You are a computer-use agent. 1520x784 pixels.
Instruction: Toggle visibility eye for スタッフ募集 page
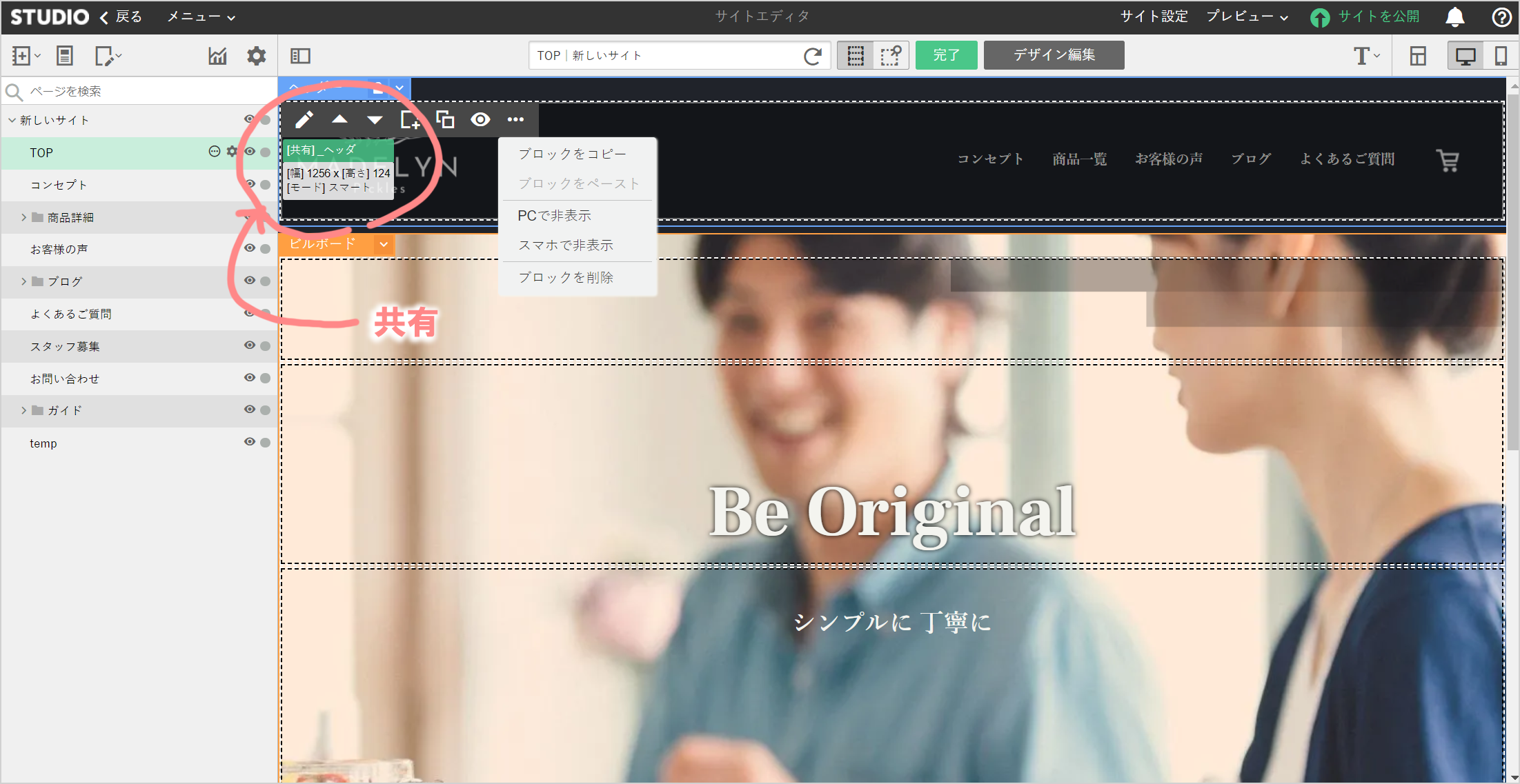click(250, 345)
